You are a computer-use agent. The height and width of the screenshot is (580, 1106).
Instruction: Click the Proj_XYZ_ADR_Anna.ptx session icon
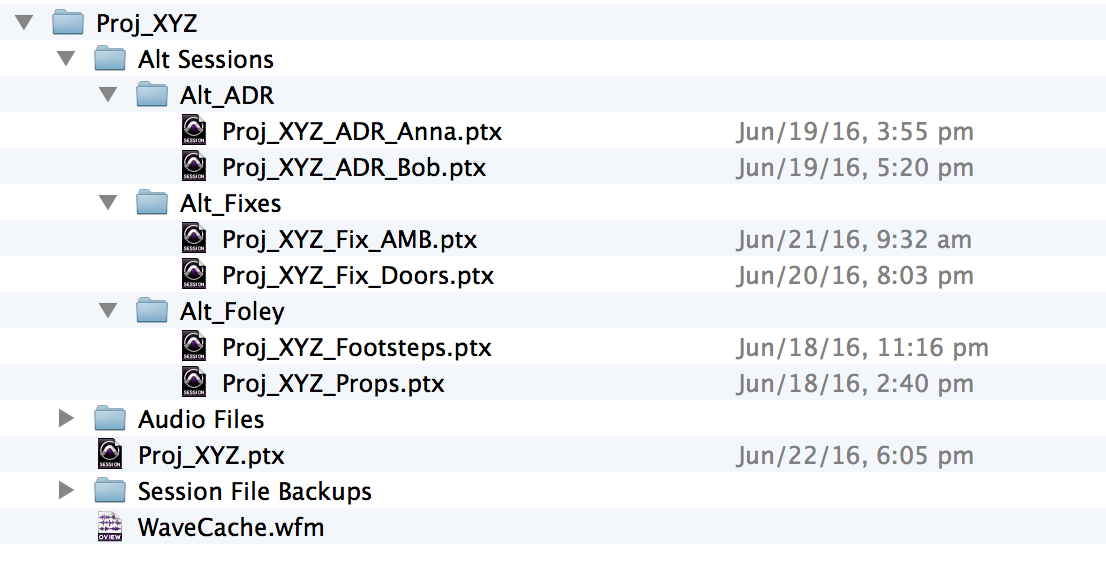click(195, 131)
